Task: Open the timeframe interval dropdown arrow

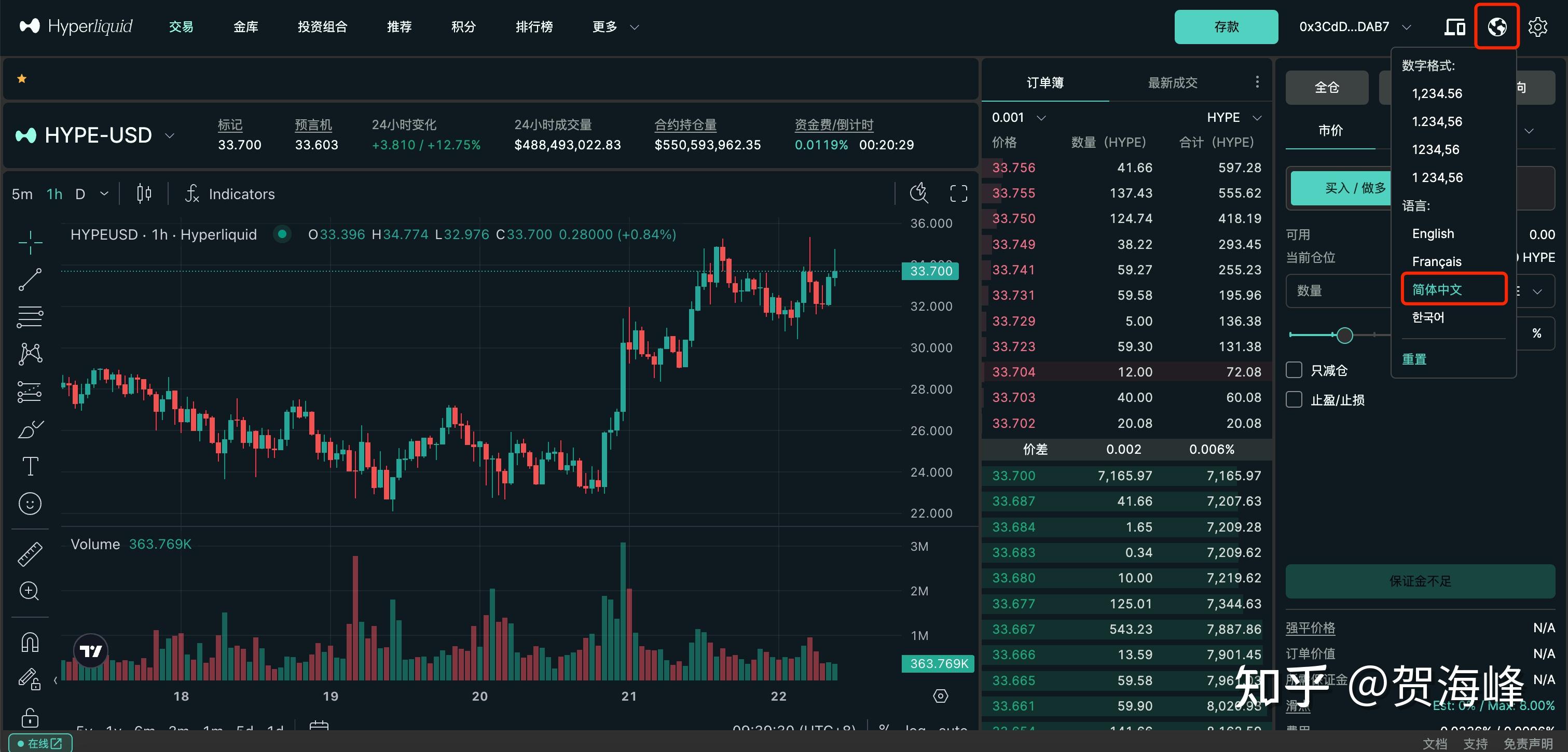Action: 104,194
